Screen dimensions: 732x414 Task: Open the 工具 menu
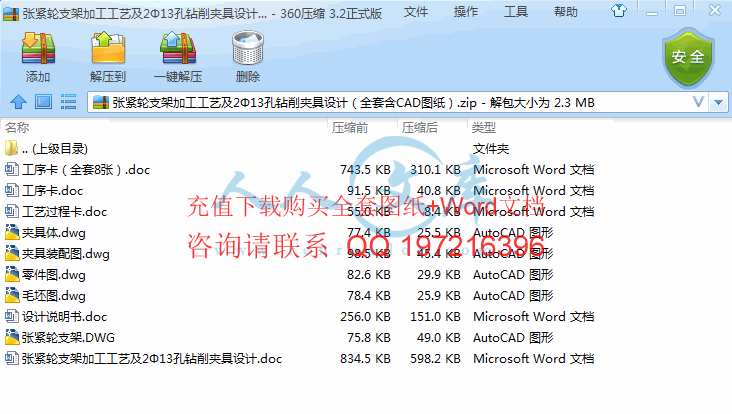515,12
